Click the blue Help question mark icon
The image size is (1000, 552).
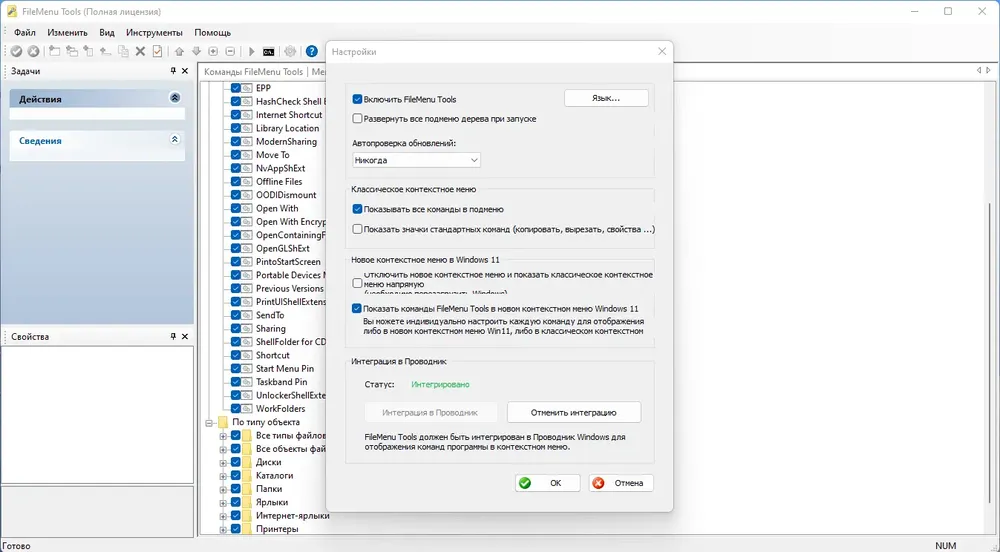coord(311,52)
